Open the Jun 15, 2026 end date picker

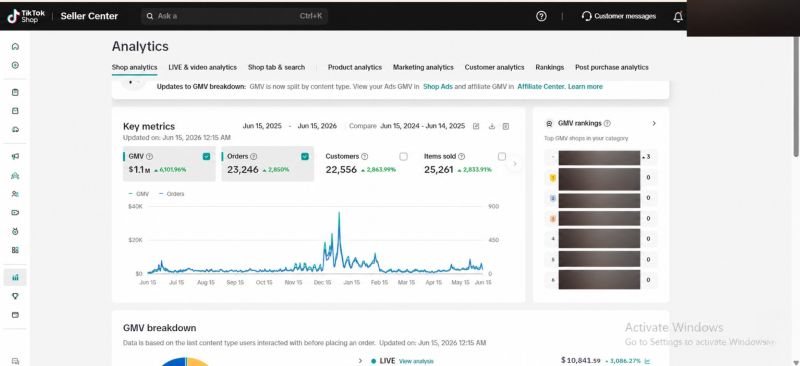[x=317, y=126]
